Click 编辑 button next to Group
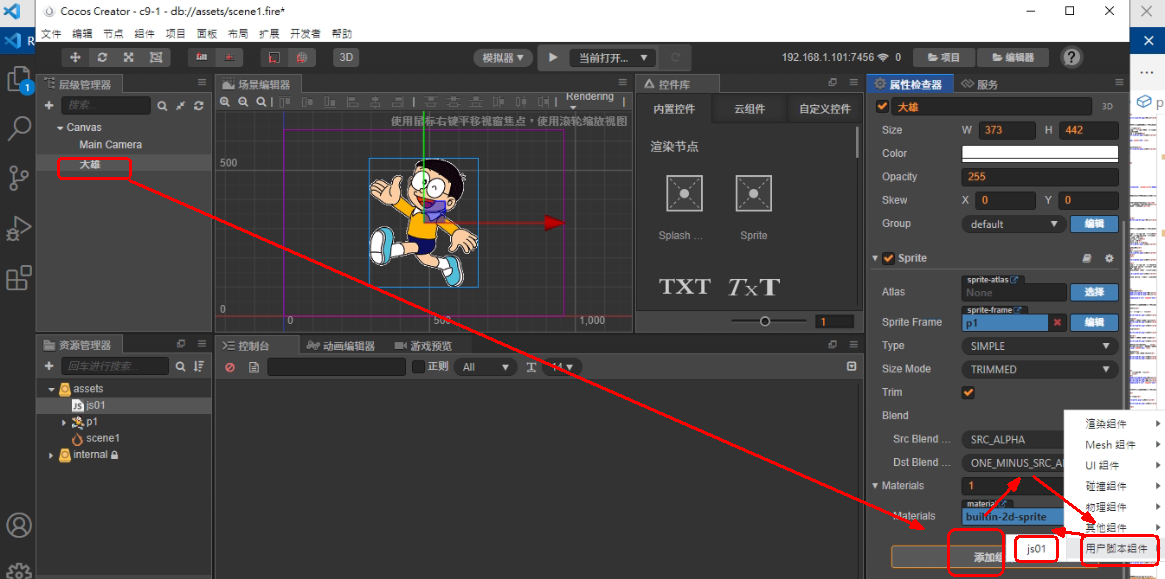 point(1094,224)
